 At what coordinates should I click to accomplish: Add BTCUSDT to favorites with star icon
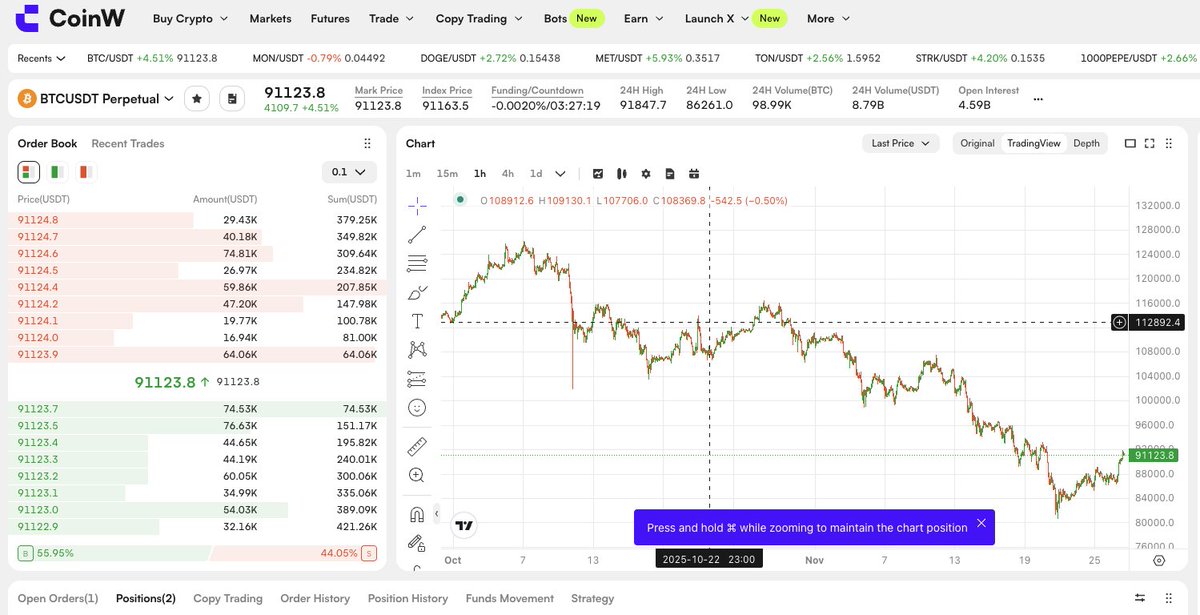click(x=197, y=99)
